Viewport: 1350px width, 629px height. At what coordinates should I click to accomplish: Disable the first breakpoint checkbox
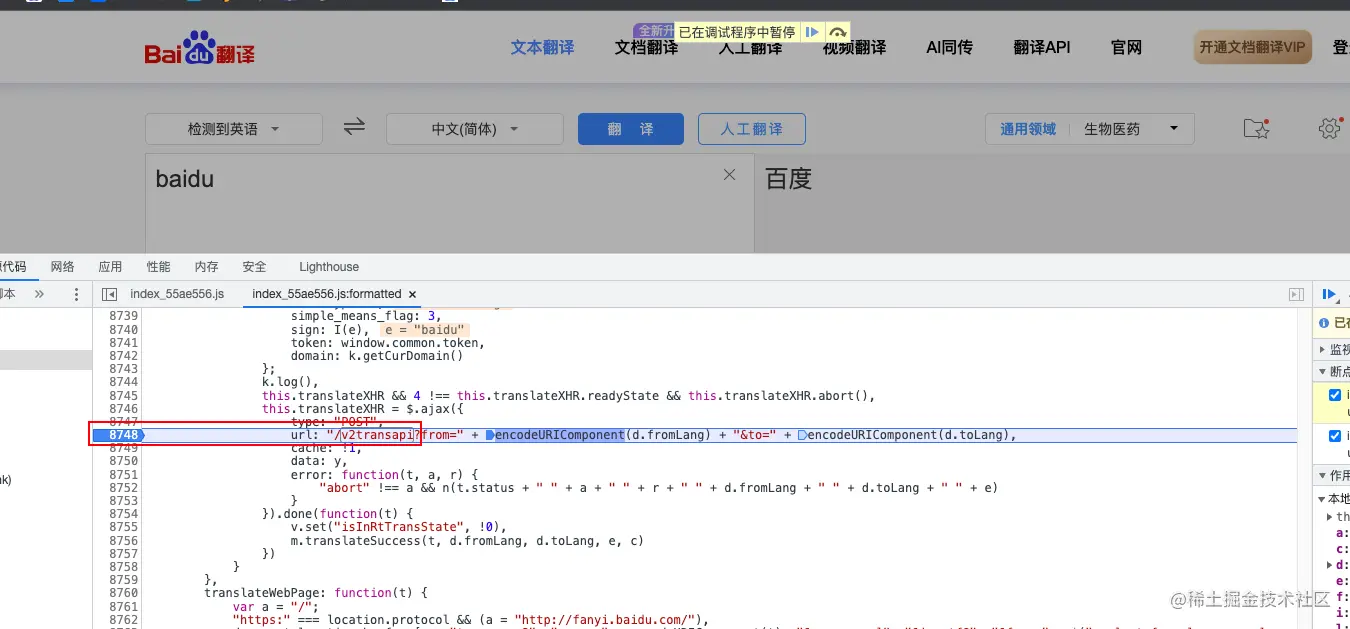pyautogui.click(x=1335, y=395)
